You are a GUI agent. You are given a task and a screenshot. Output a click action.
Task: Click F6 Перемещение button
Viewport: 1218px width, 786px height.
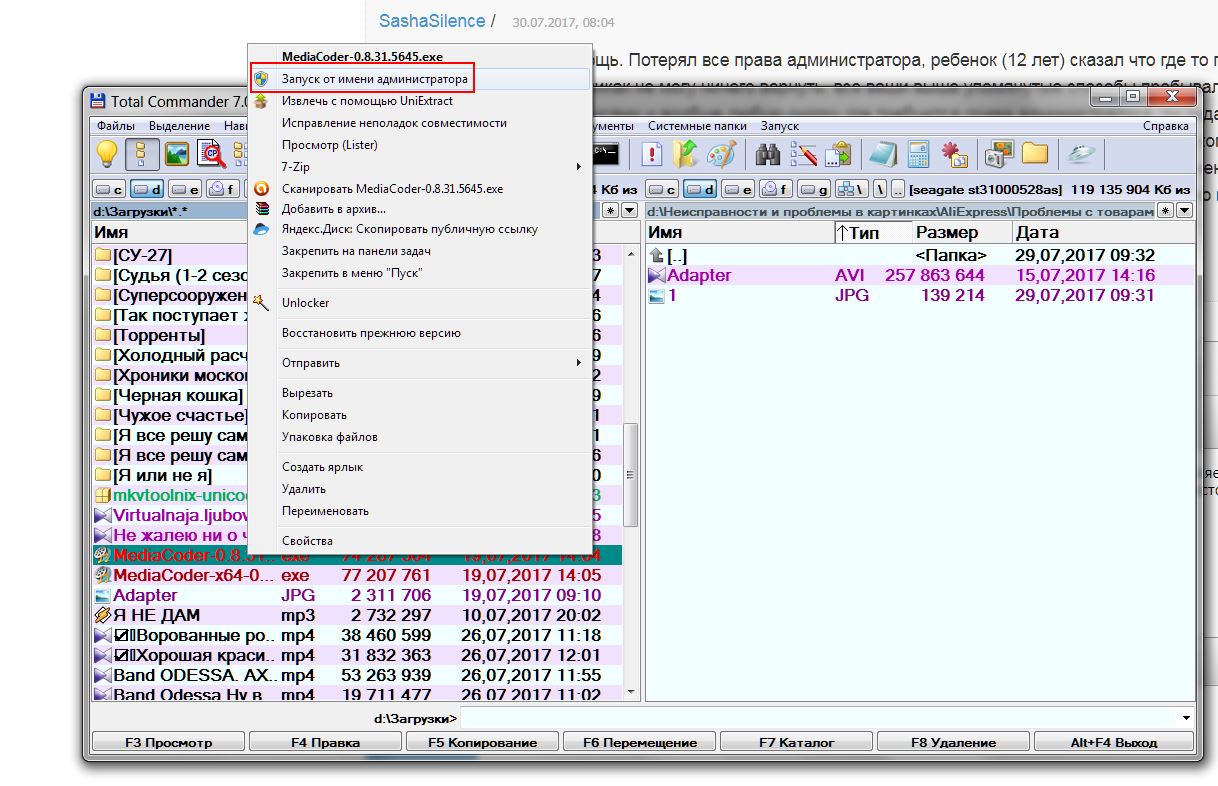click(639, 742)
